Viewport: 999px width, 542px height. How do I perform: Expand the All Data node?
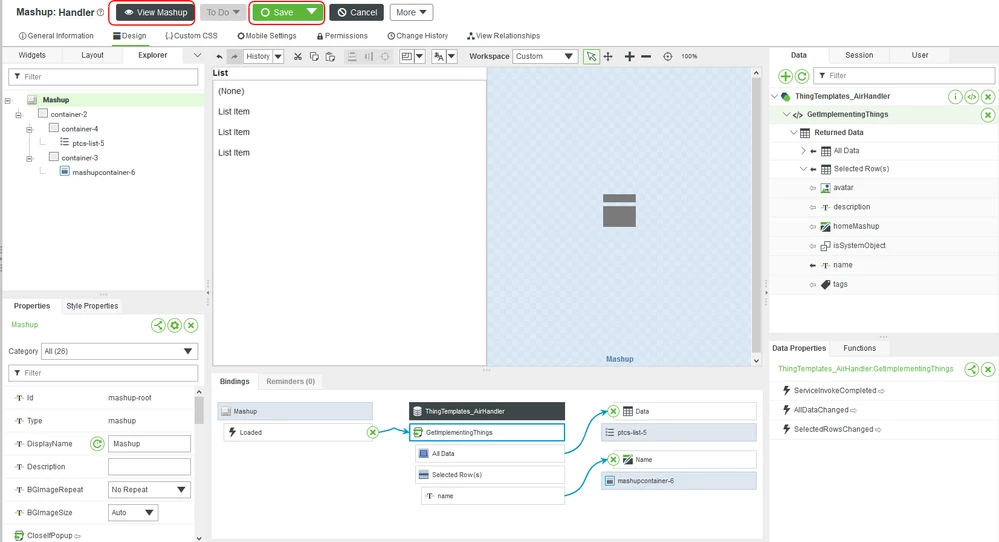pyautogui.click(x=803, y=151)
